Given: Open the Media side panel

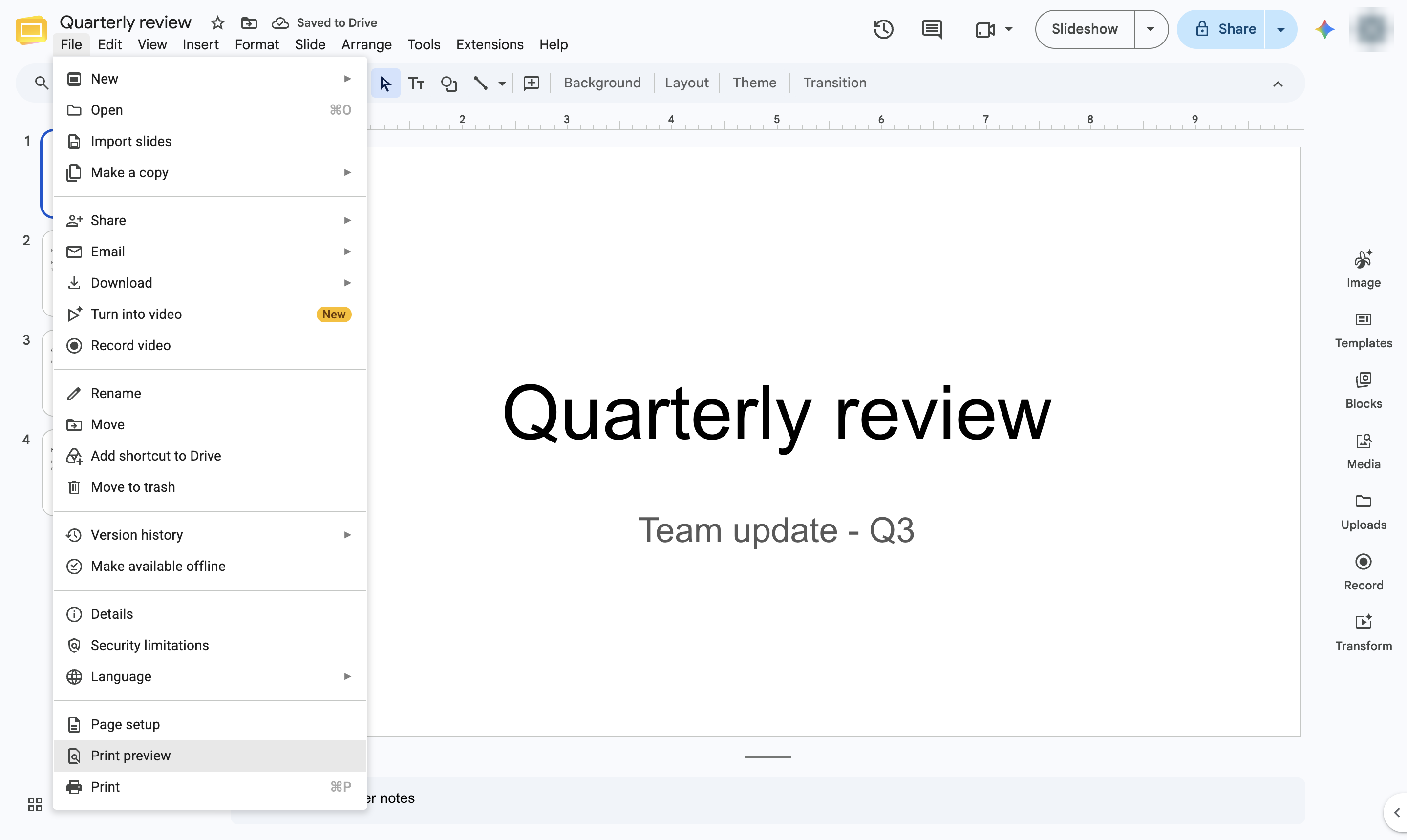Looking at the screenshot, I should (x=1363, y=452).
